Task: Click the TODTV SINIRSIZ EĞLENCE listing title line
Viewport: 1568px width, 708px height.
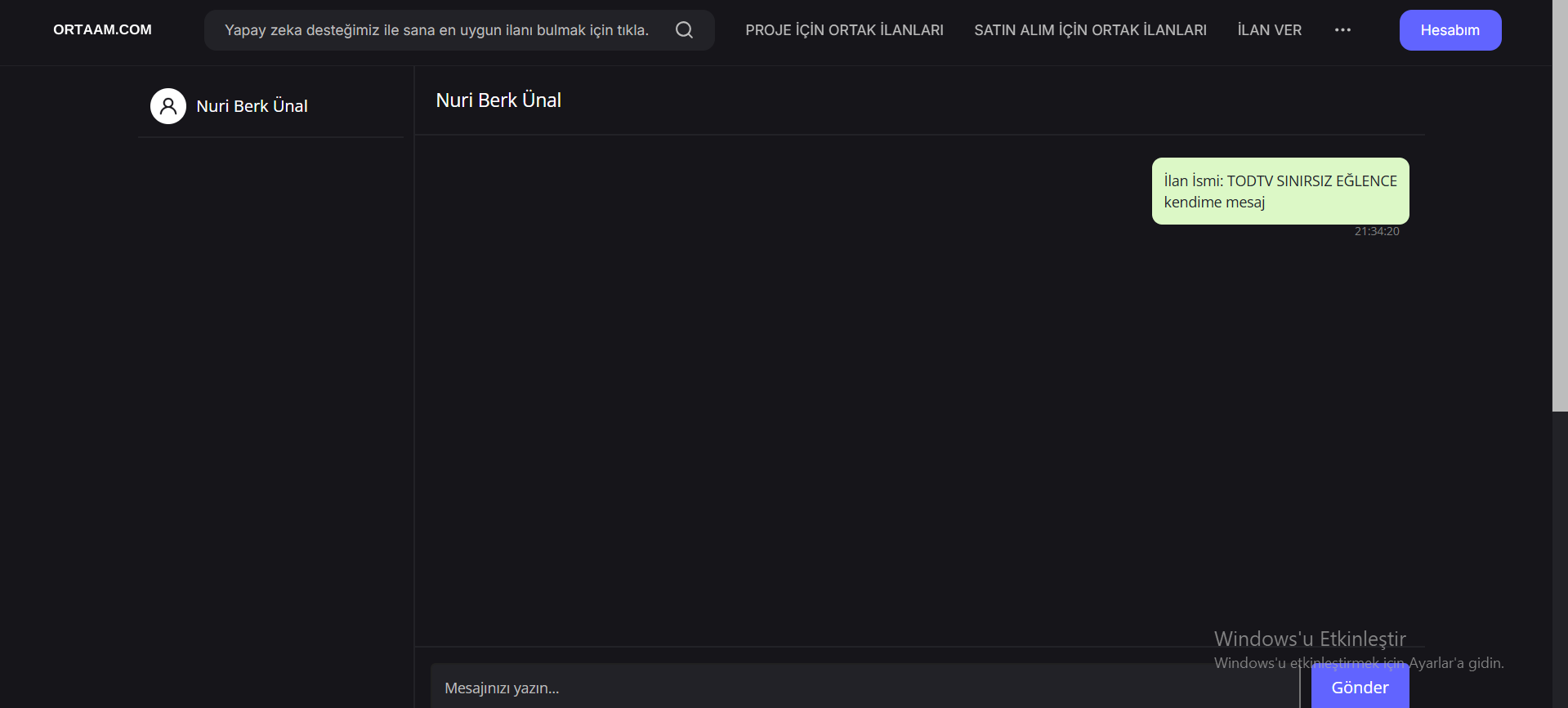Action: [1280, 180]
